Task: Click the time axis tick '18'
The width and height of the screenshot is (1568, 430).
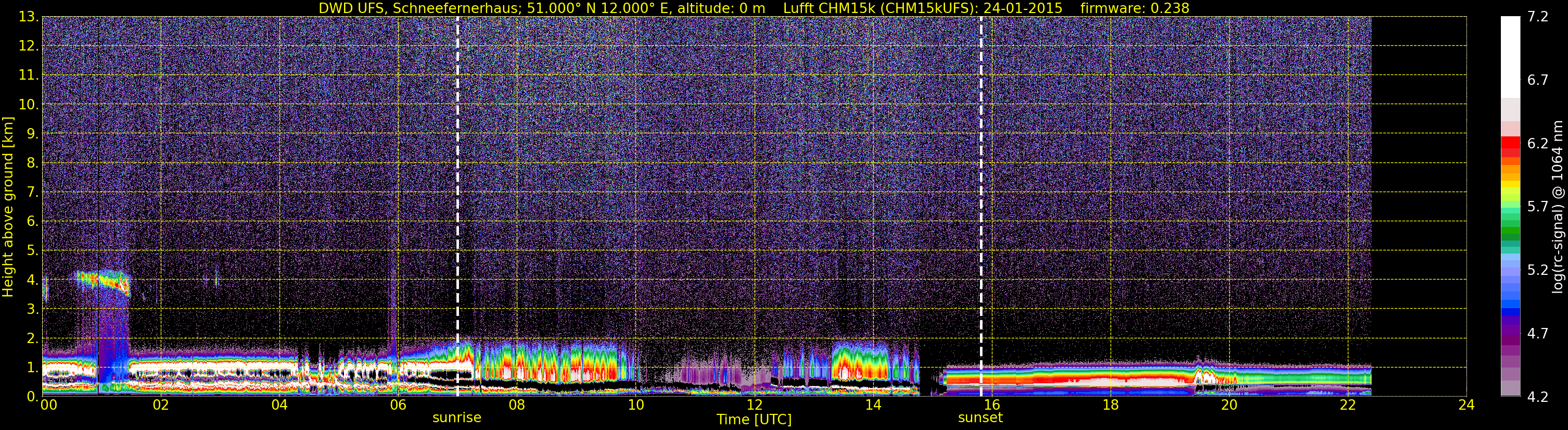Action: point(1110,405)
